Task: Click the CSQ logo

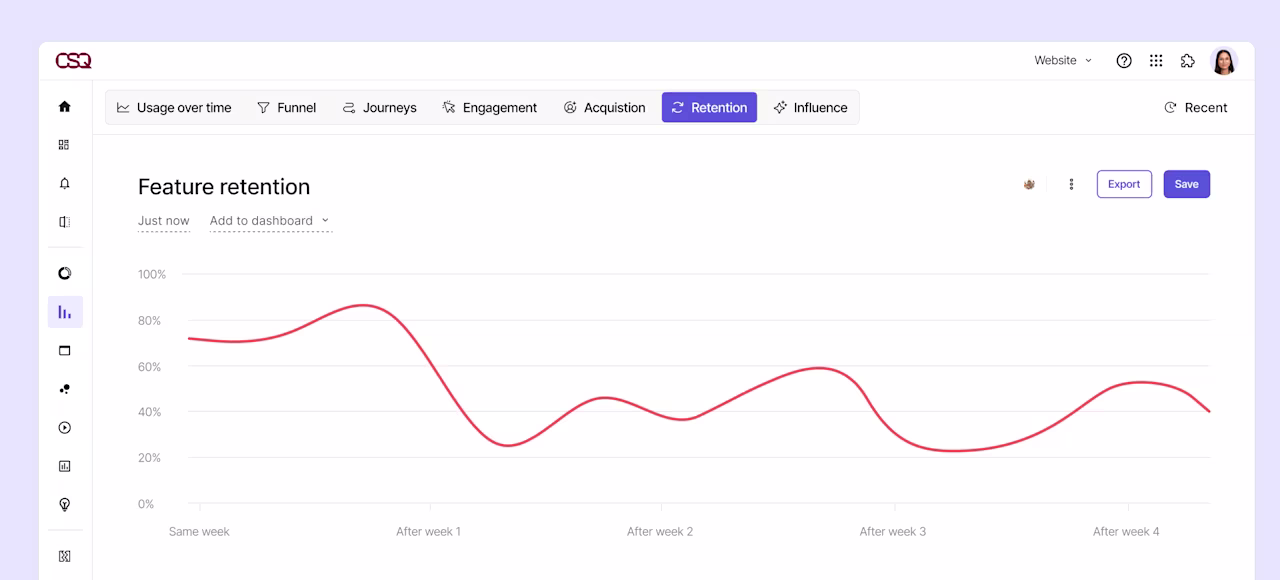Action: [73, 61]
